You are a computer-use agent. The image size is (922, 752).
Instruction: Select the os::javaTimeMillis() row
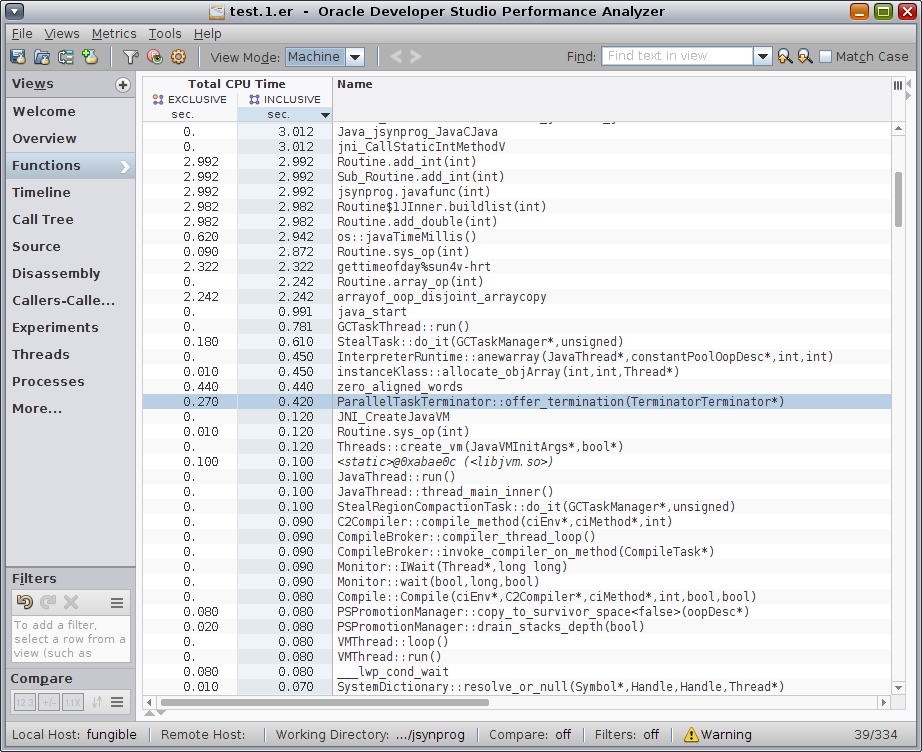pyautogui.click(x=517, y=237)
